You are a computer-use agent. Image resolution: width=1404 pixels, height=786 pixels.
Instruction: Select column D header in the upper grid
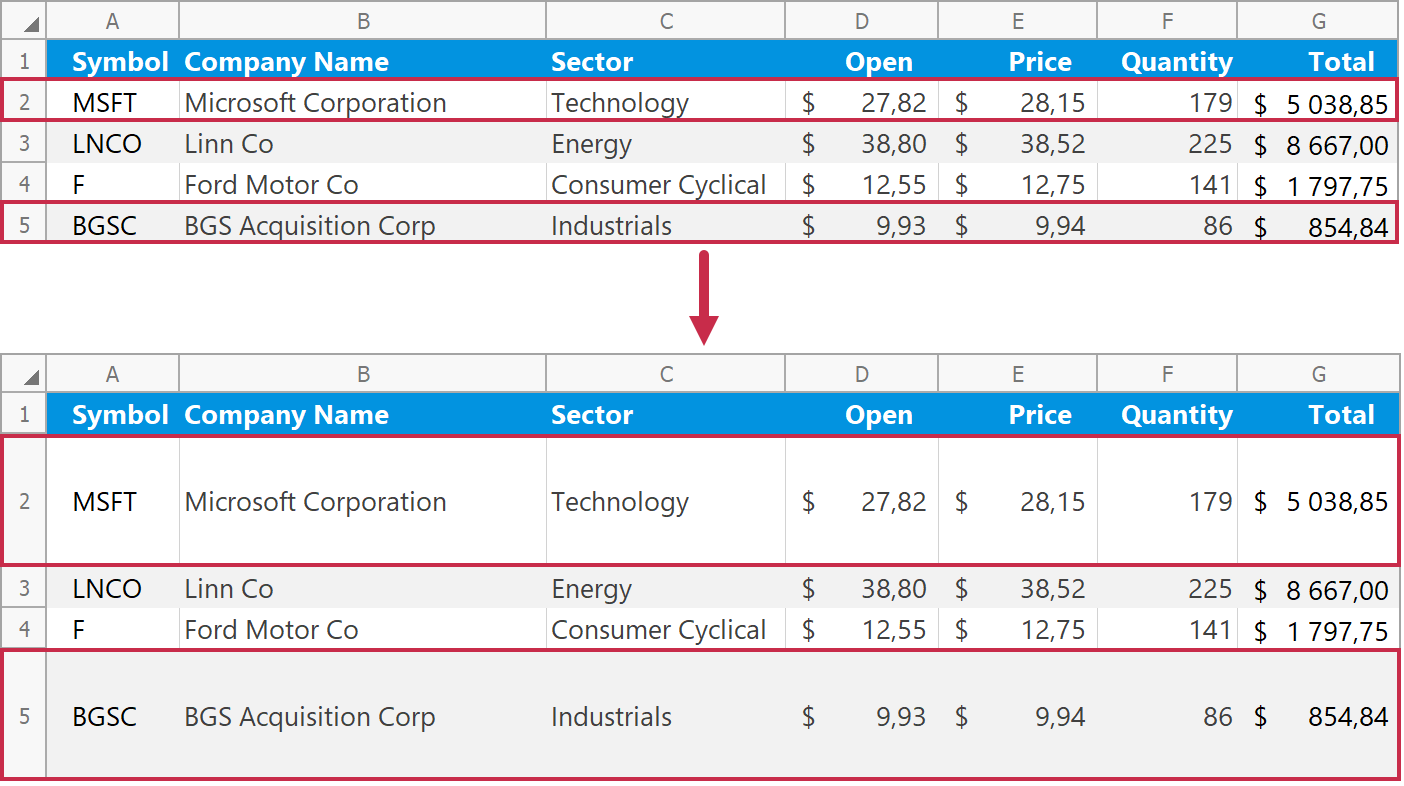click(862, 21)
